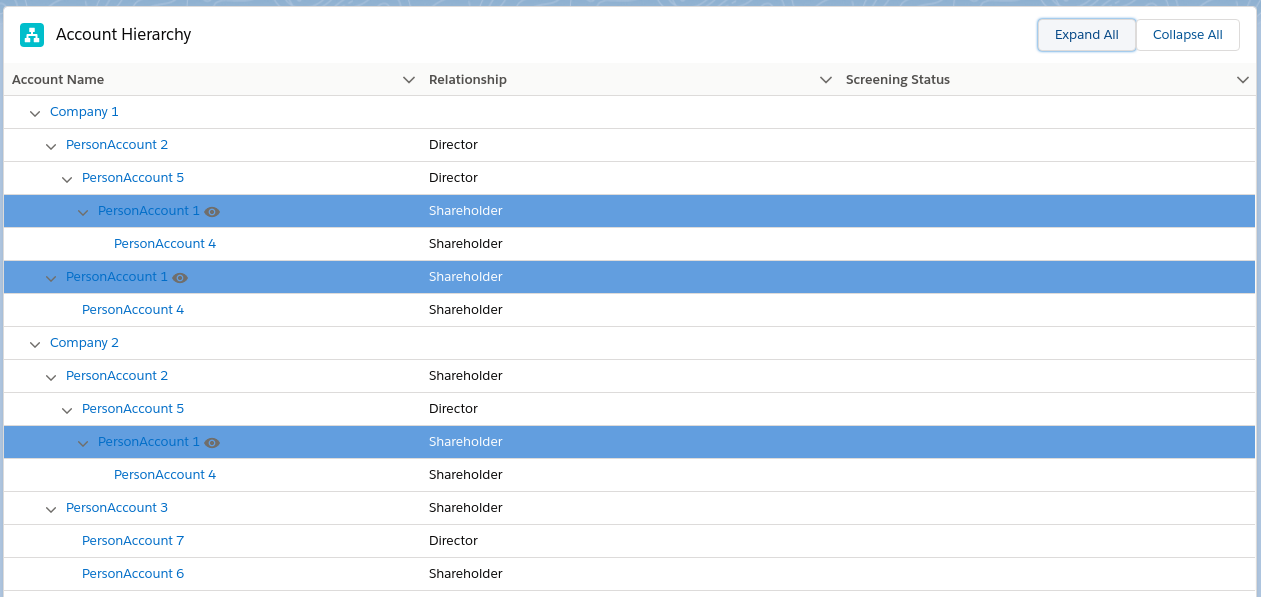Open Account Name column dropdown arrow
This screenshot has width=1261, height=597.
(x=408, y=80)
